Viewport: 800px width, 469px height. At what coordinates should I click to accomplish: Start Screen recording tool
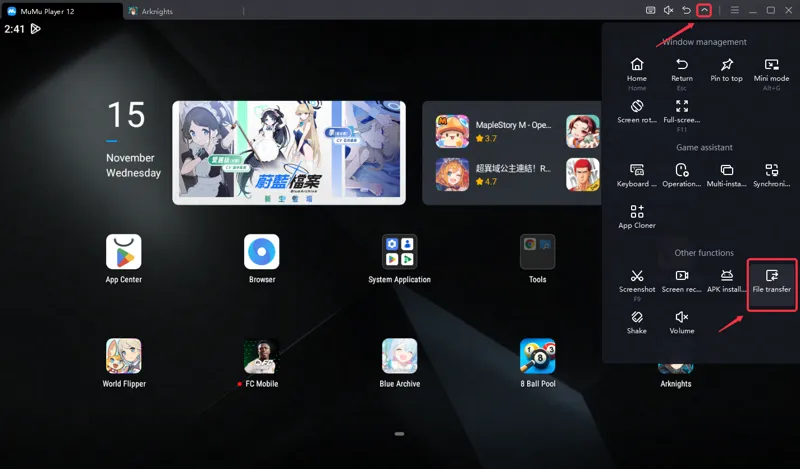[x=682, y=276]
